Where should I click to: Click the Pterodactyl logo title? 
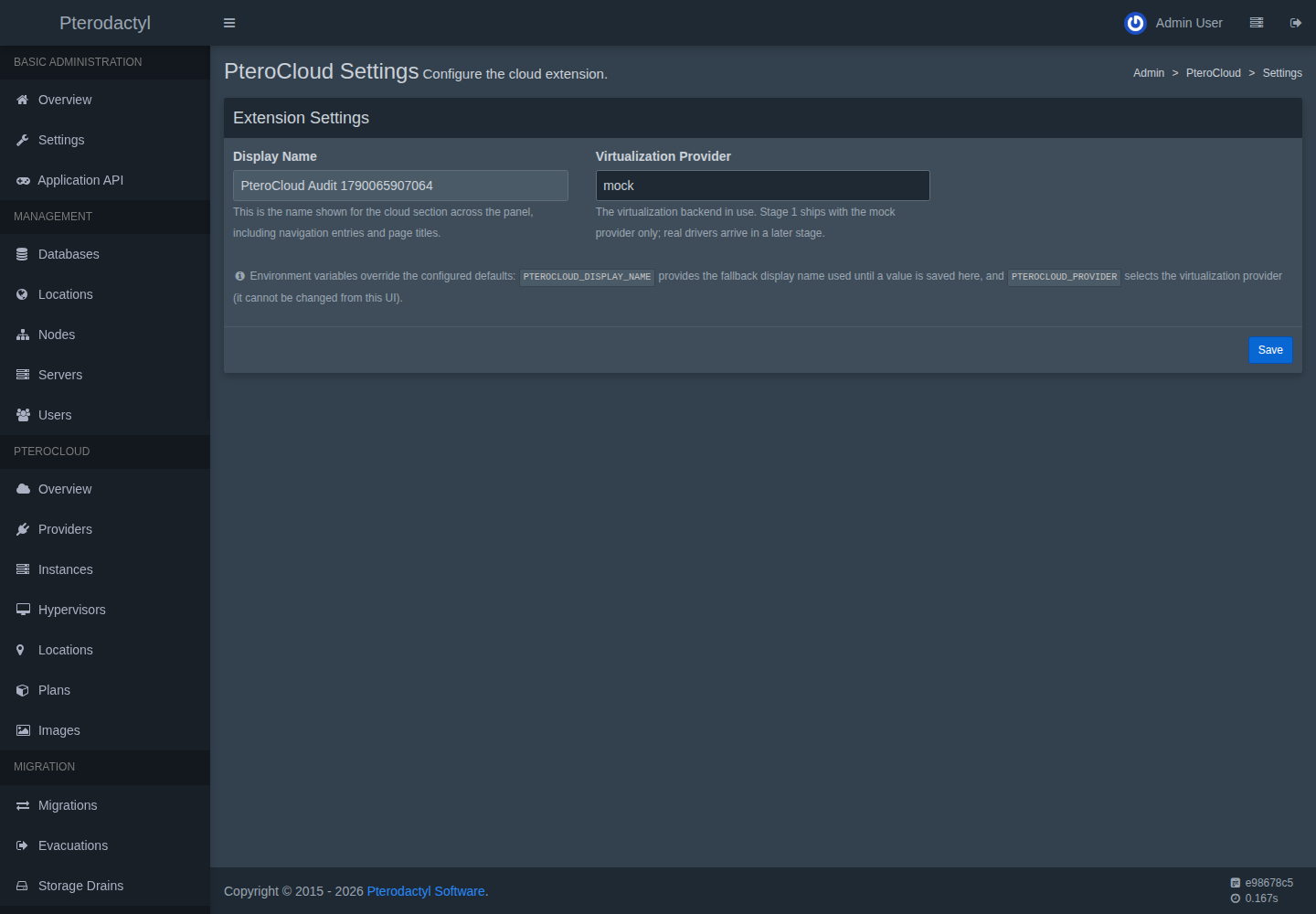pos(105,23)
